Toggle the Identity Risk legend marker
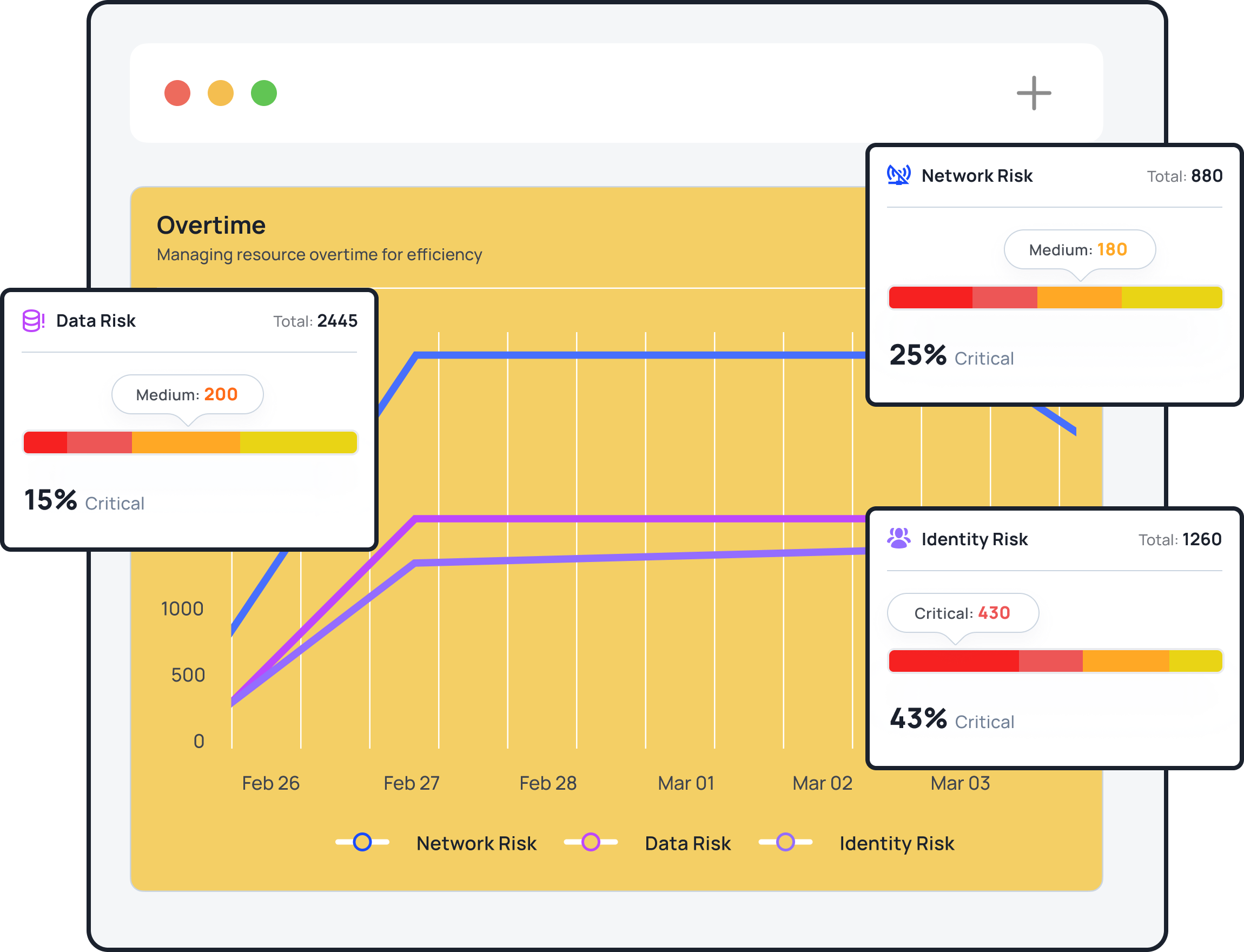The width and height of the screenshot is (1244, 952). pyautogui.click(x=785, y=842)
